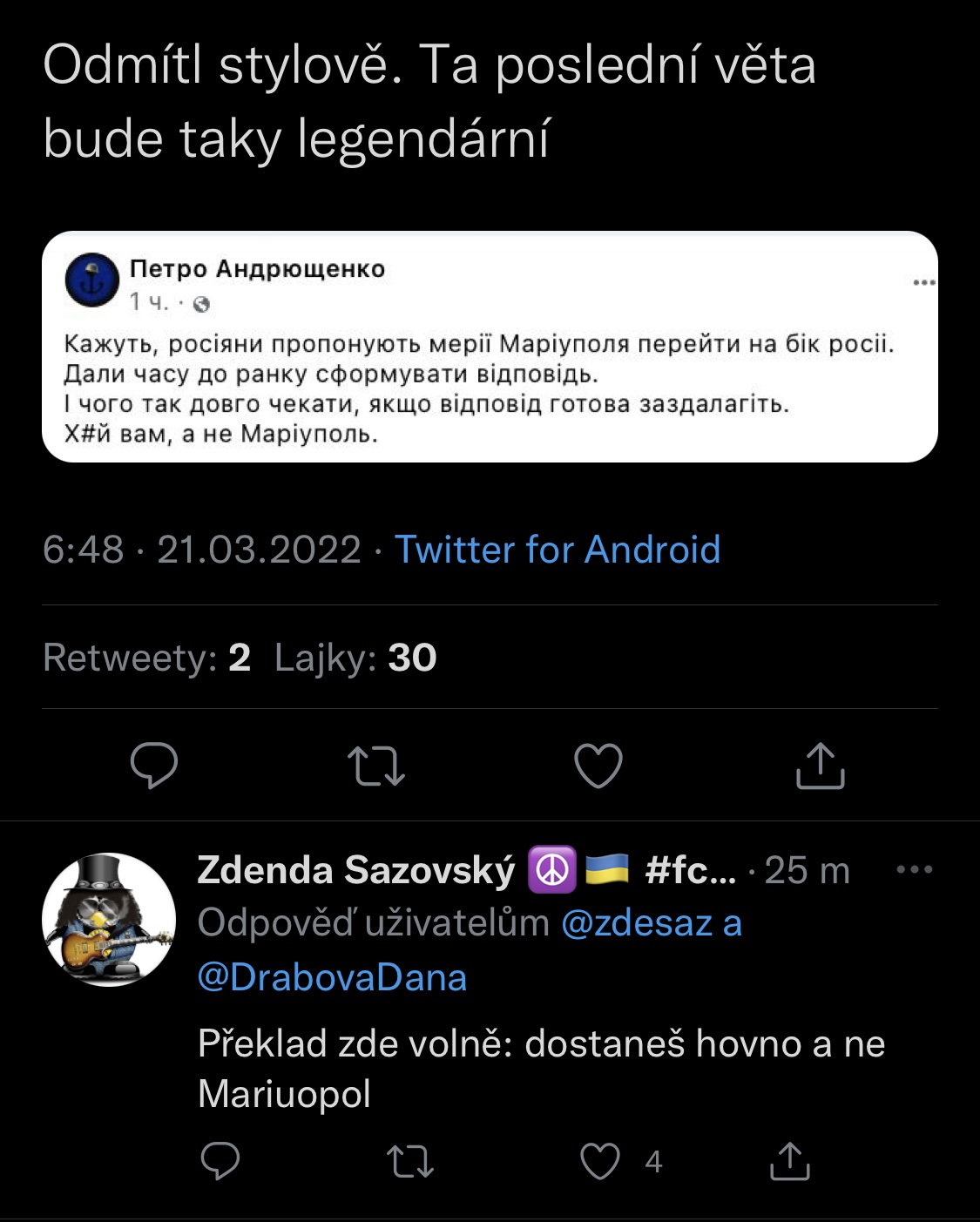Open the Twitter for Android link
The height and width of the screenshot is (1222, 980).
pyautogui.click(x=558, y=550)
